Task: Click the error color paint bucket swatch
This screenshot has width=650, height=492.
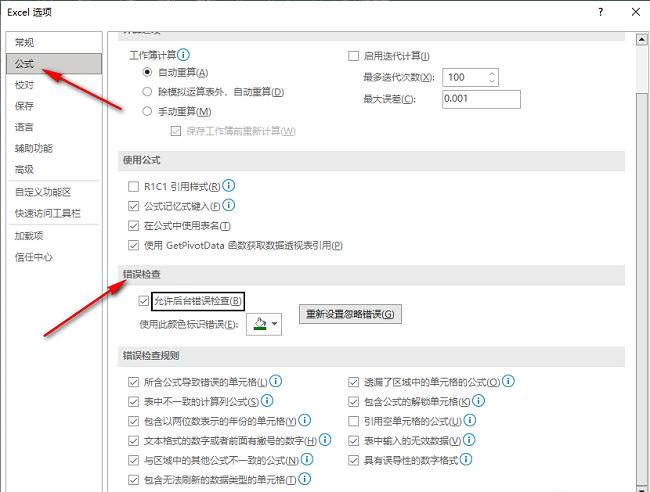Action: coord(257,324)
